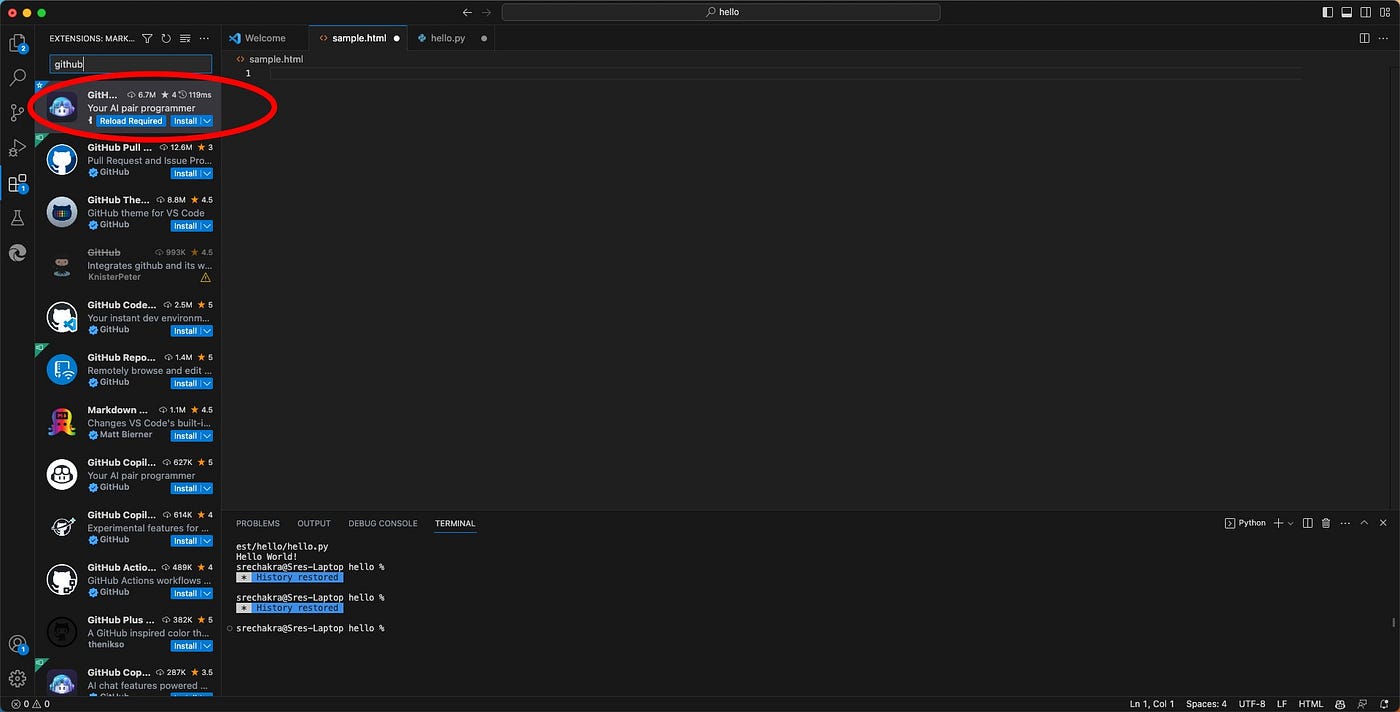Open Ln 1, Col 1 go-to-line
1400x712 pixels.
(1152, 704)
